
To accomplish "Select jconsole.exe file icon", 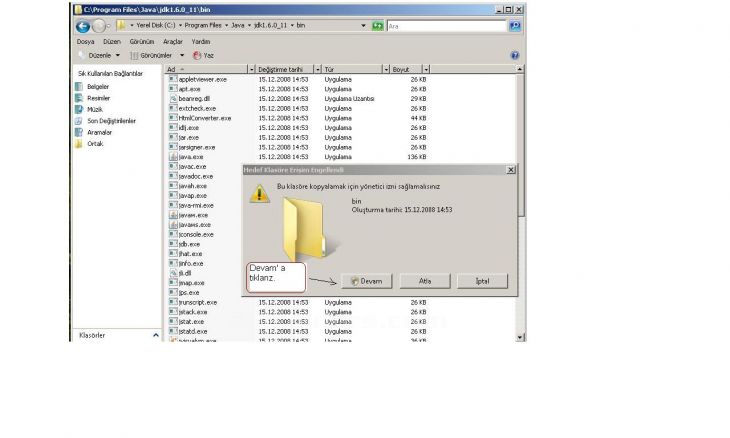I will pos(173,235).
